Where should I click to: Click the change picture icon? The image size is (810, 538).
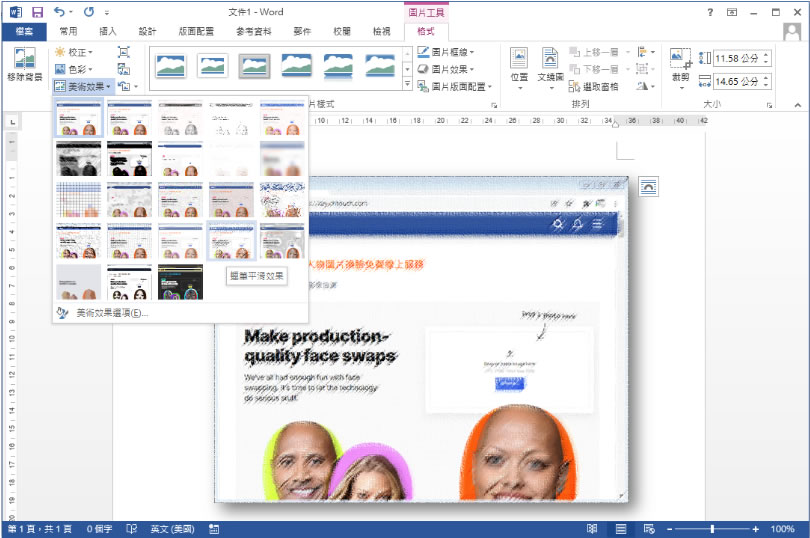[123, 69]
